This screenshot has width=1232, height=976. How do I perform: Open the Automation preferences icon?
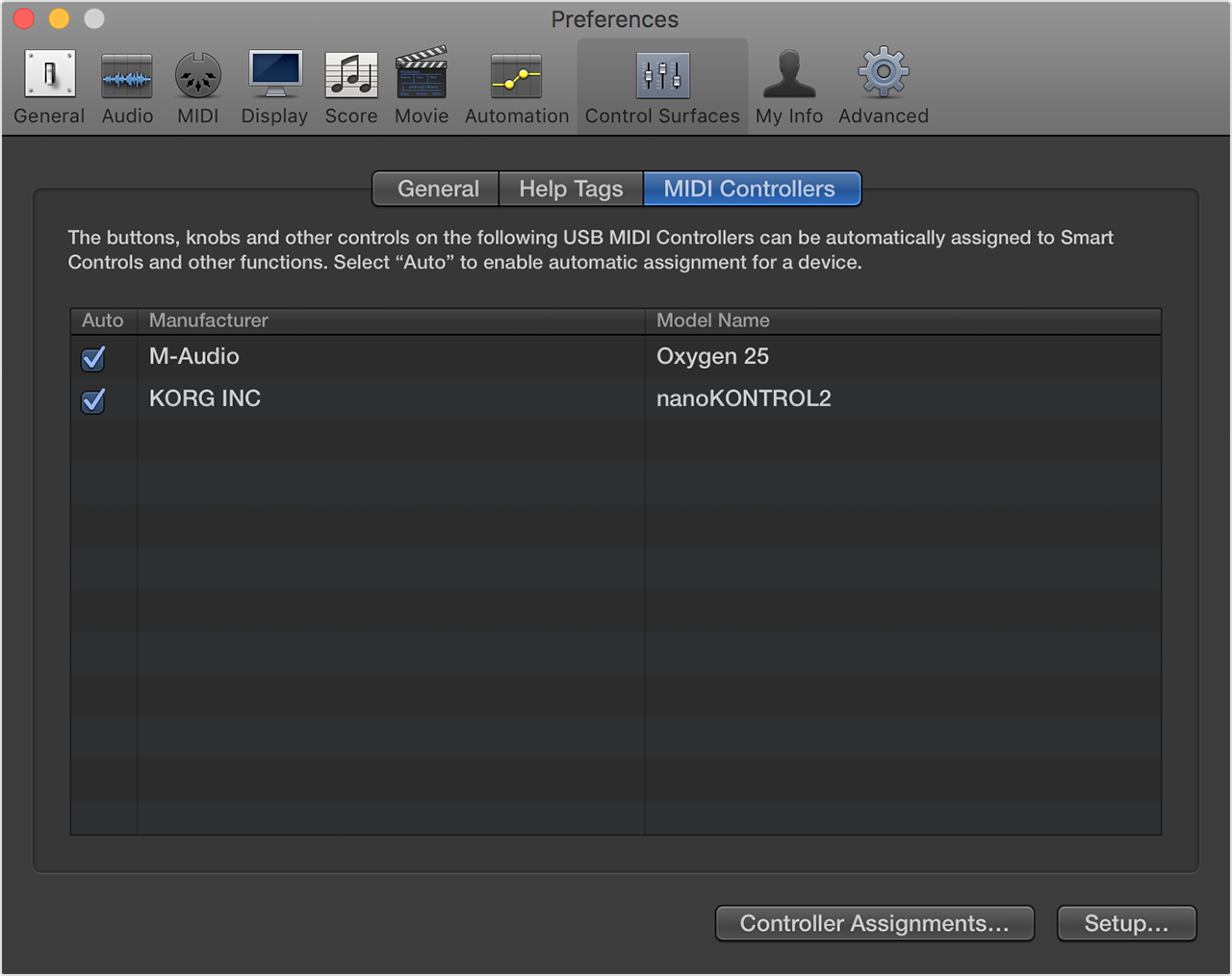tap(517, 76)
